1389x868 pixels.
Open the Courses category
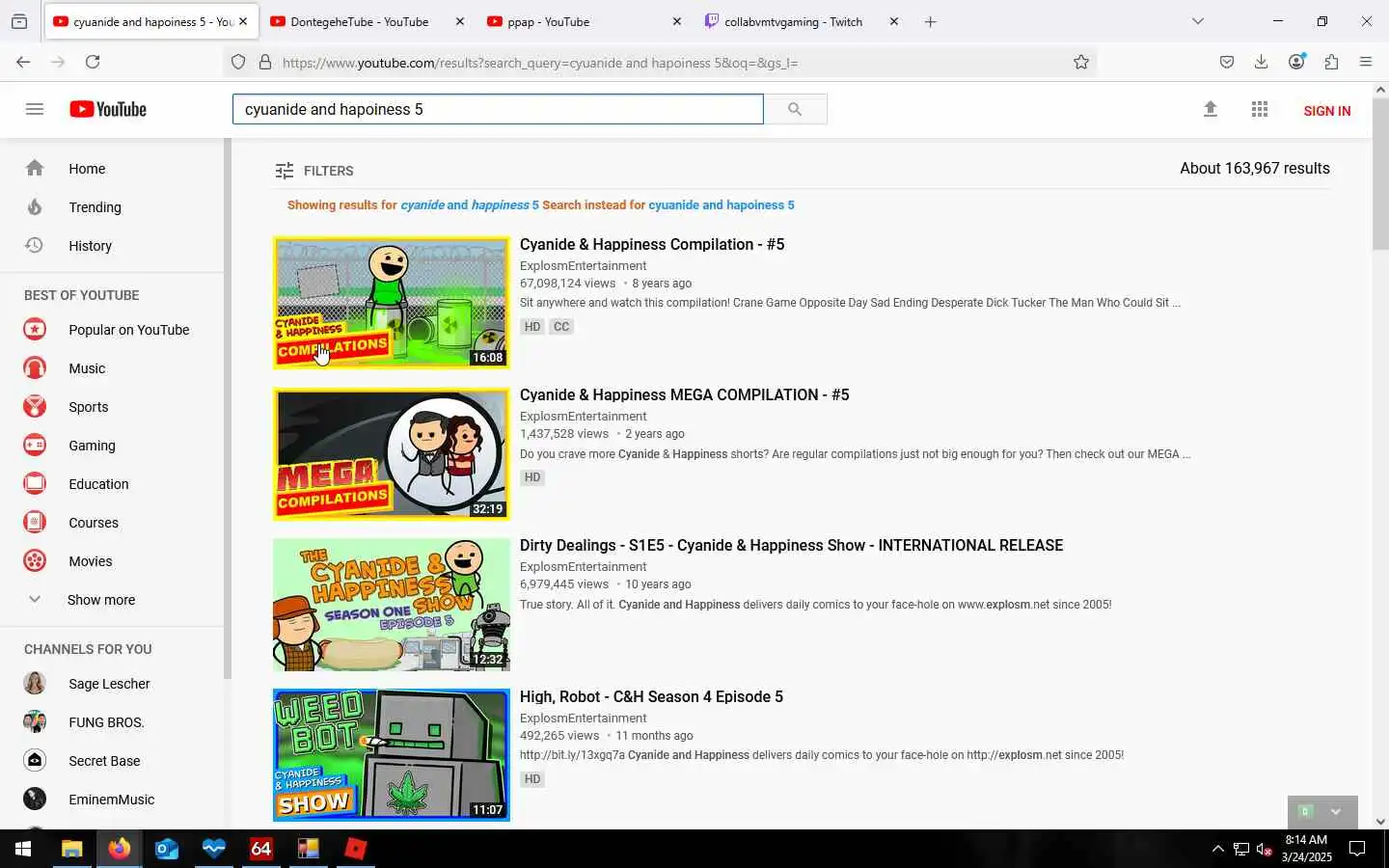(94, 523)
